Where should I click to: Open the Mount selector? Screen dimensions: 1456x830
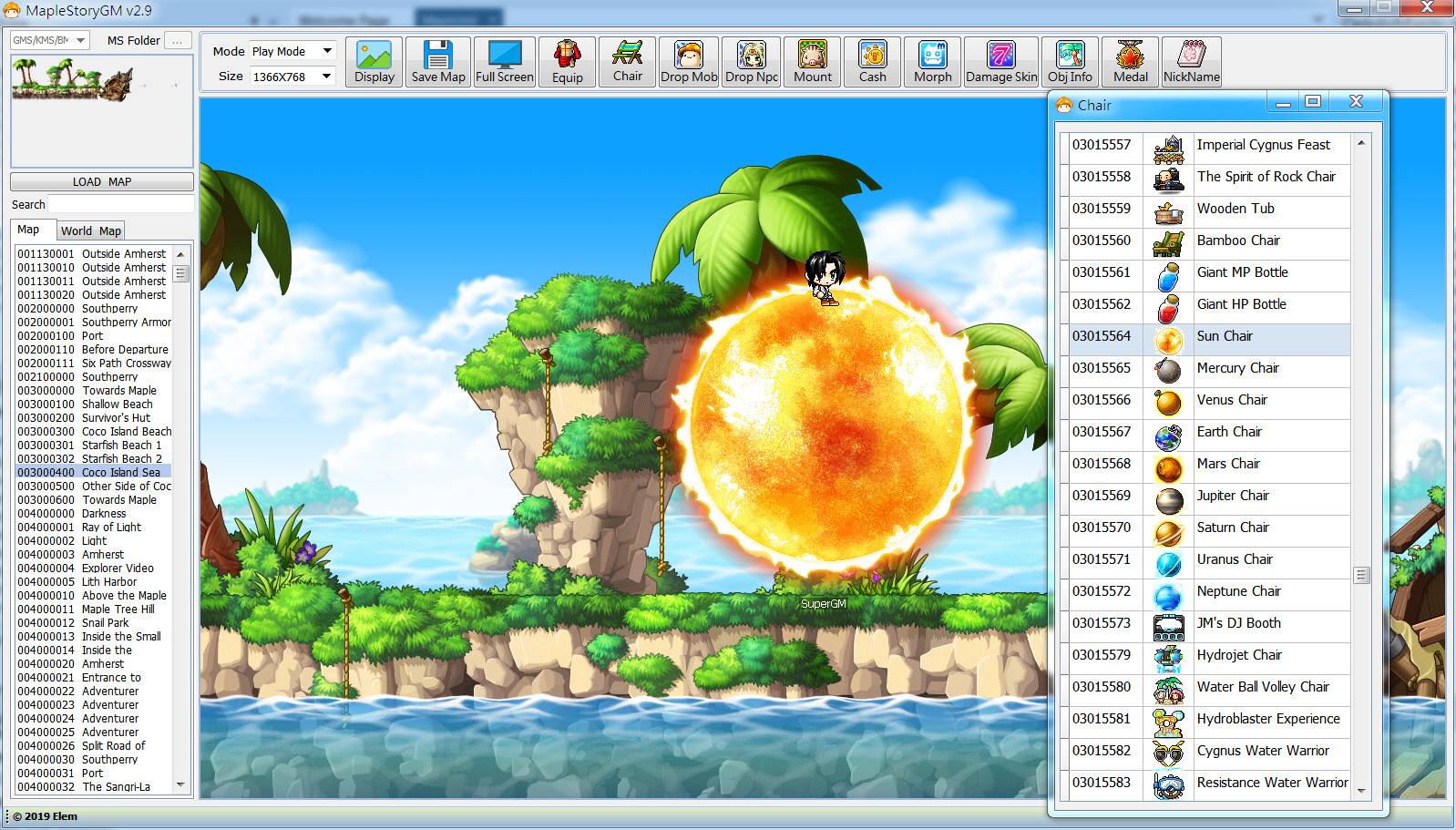[812, 61]
